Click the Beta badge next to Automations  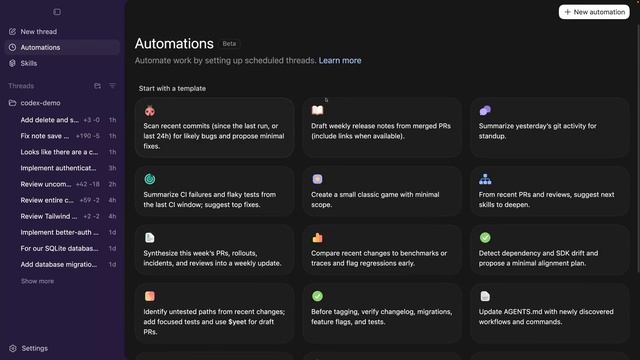[x=229, y=44]
